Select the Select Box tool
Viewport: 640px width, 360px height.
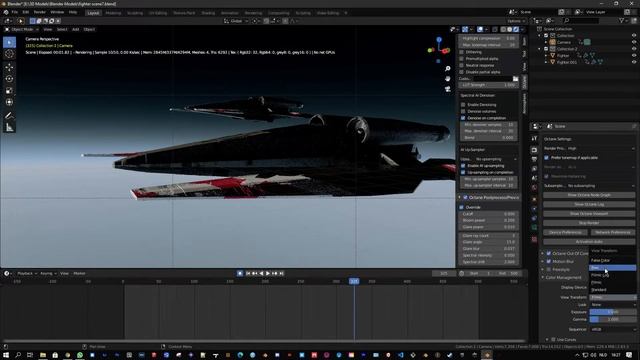pyautogui.click(x=9, y=42)
